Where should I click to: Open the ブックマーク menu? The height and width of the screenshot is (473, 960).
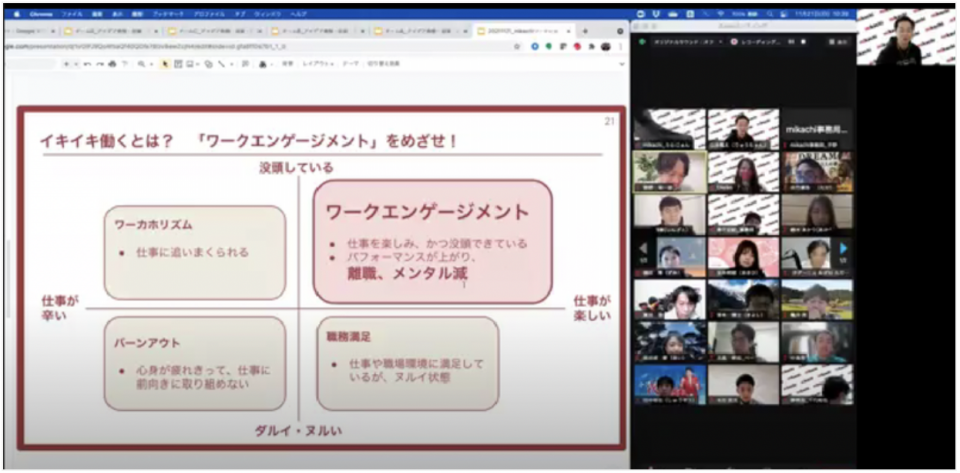click(168, 14)
